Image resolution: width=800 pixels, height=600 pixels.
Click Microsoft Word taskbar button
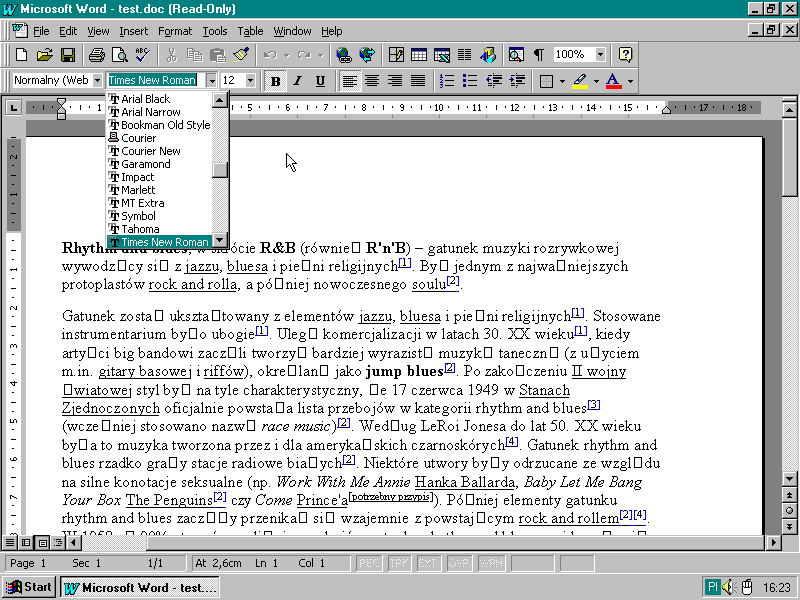(140, 587)
